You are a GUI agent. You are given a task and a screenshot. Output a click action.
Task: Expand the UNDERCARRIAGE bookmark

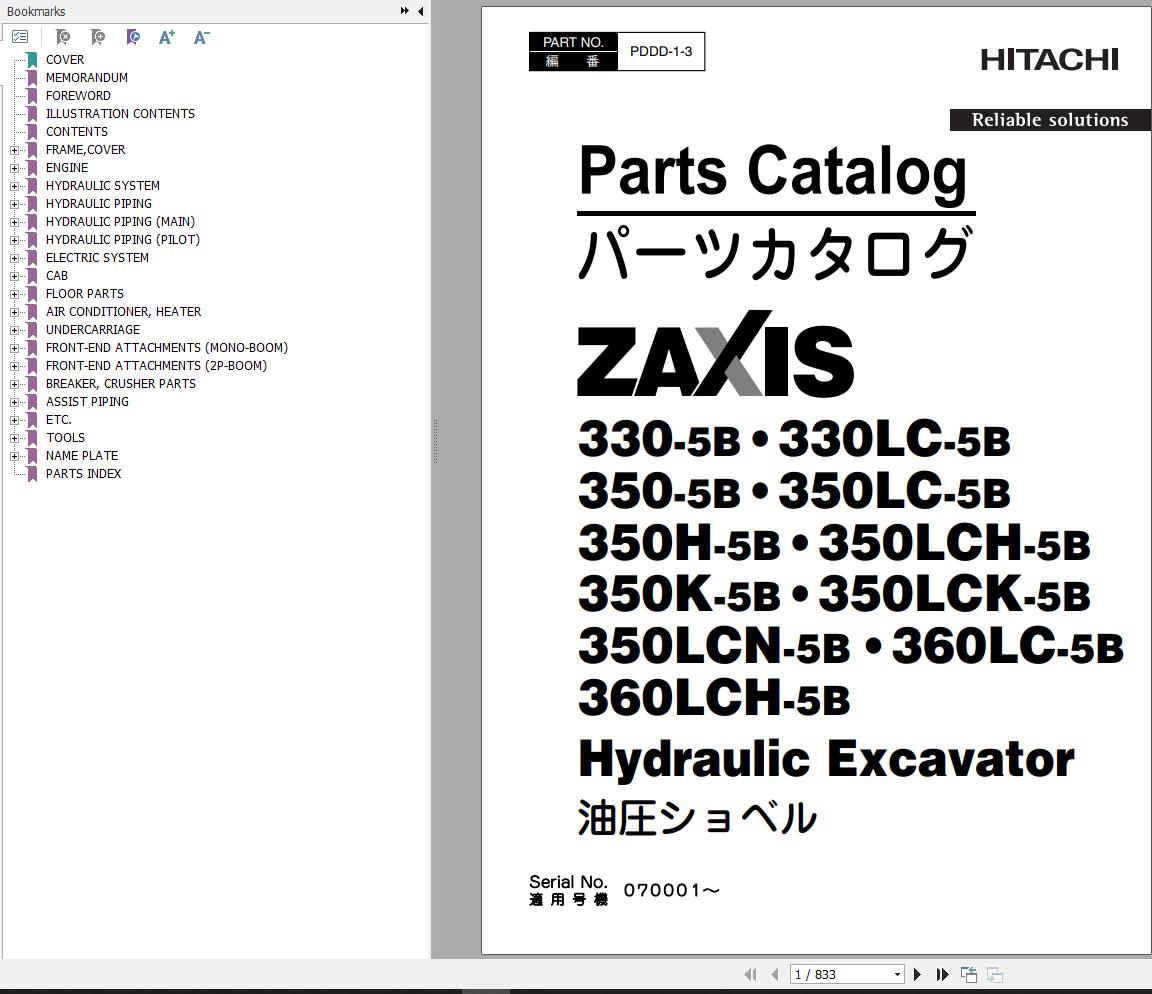click(x=14, y=330)
